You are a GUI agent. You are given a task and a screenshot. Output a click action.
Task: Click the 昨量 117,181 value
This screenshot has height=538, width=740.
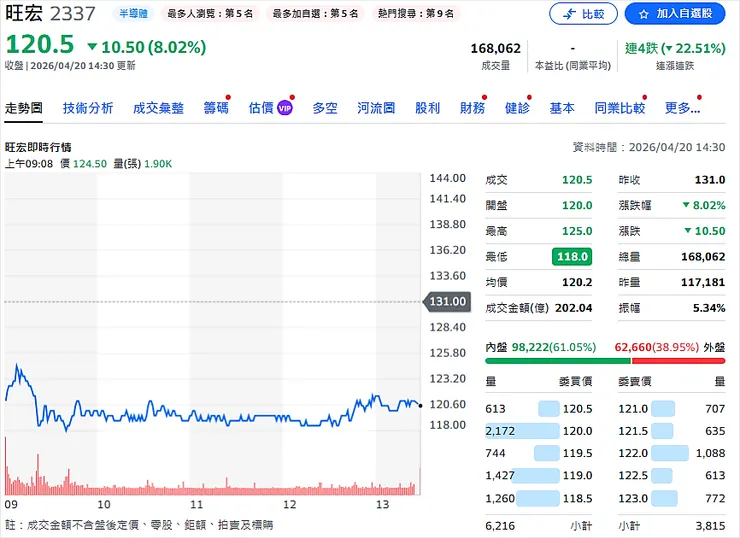pos(703,282)
